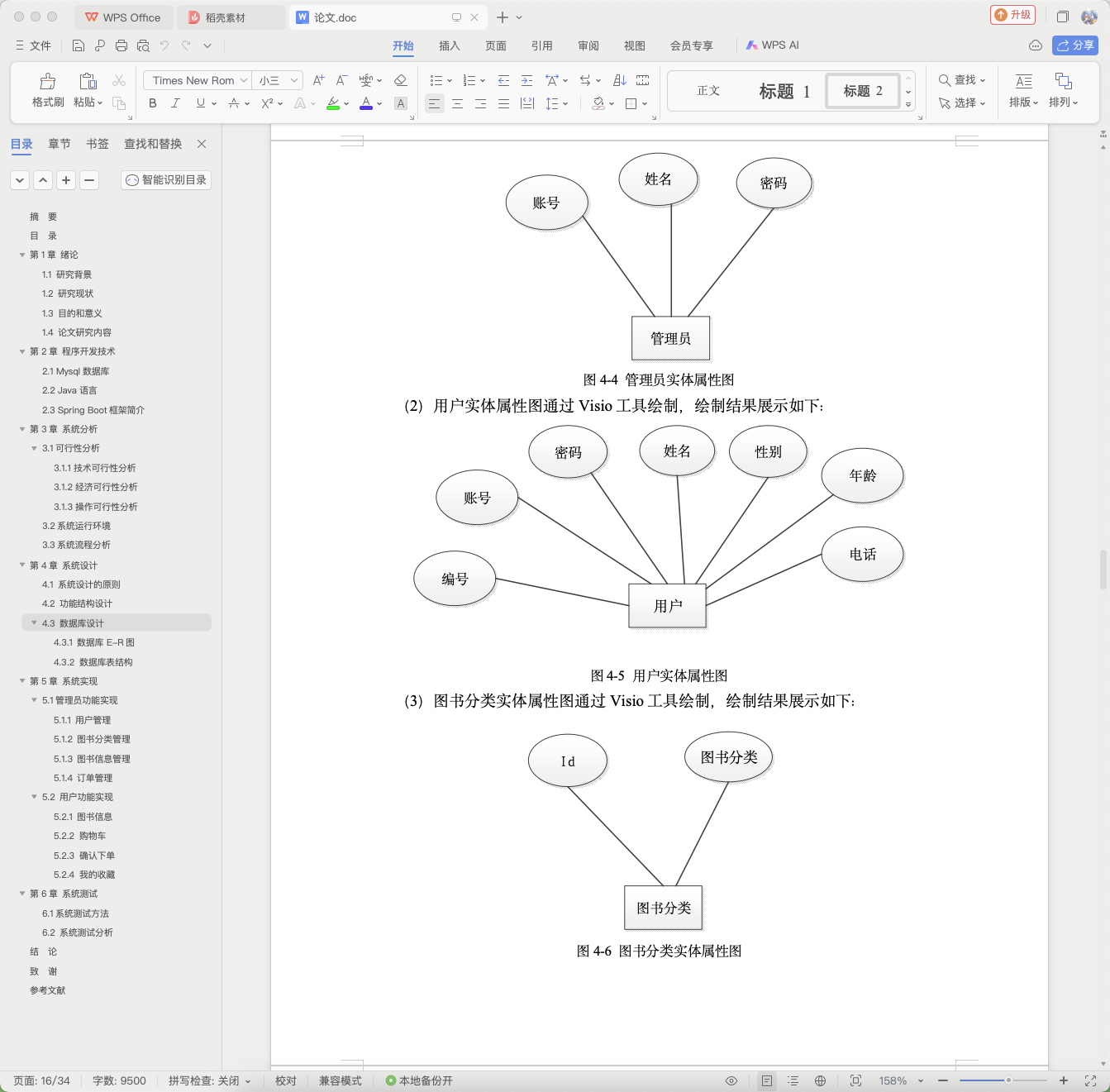The width and height of the screenshot is (1110, 1092).
Task: Click the 智能识别目录 button
Action: pos(166,179)
